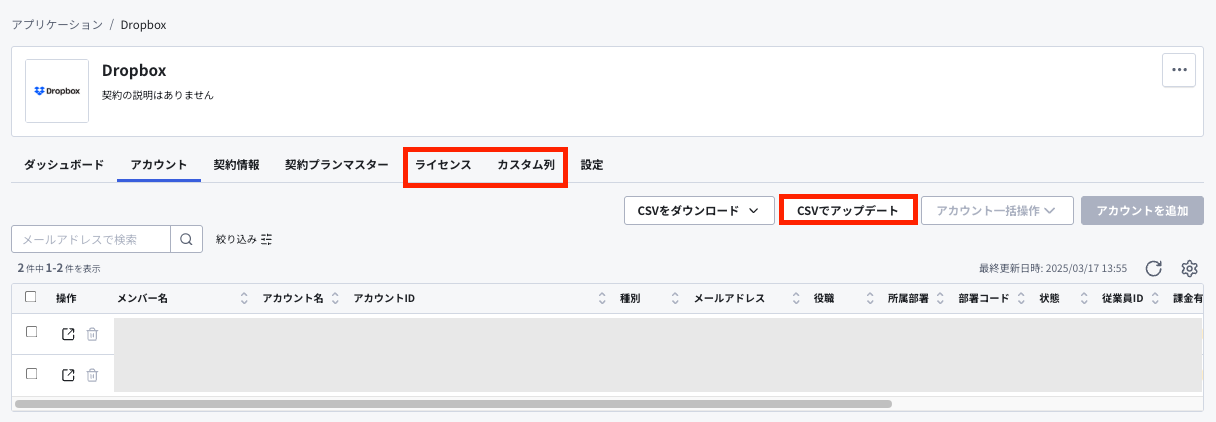1216x422 pixels.
Task: Tick the second row checkbox
Action: coord(31,373)
